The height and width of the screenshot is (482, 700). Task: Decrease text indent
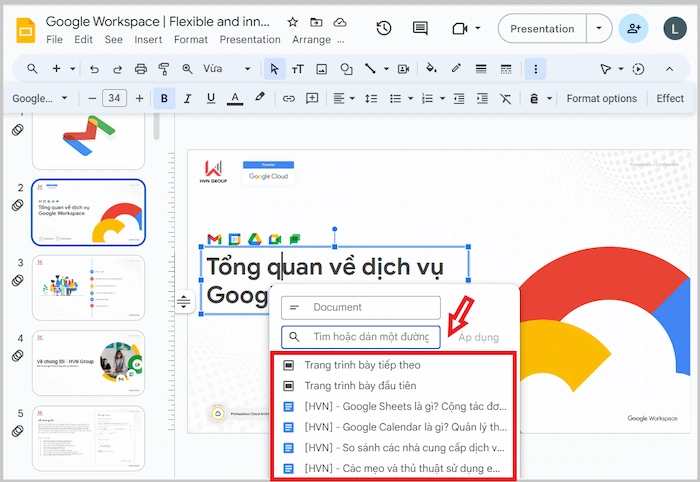tap(459, 98)
